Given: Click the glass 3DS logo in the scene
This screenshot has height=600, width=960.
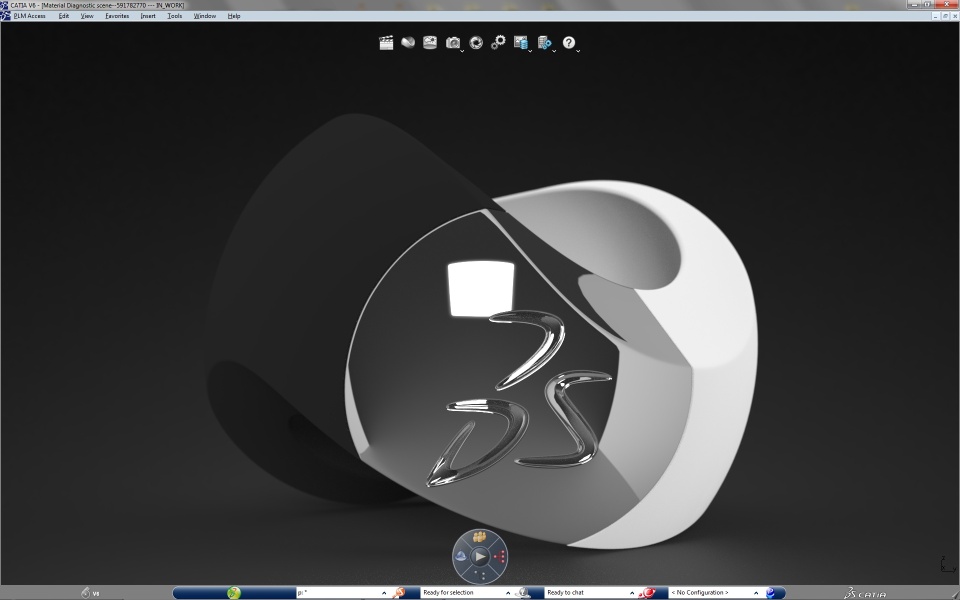Looking at the screenshot, I should (519, 398).
